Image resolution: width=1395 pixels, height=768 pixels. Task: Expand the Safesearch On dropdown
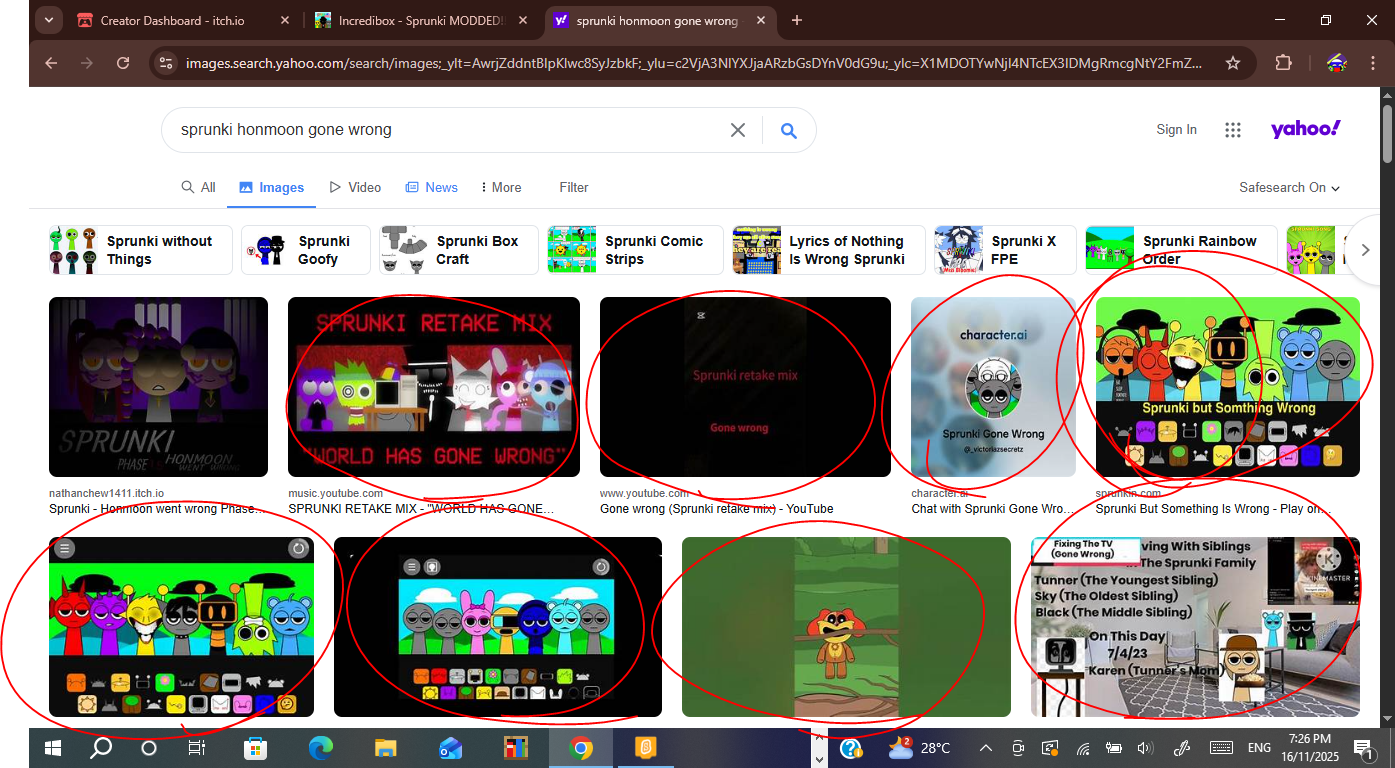(1289, 187)
